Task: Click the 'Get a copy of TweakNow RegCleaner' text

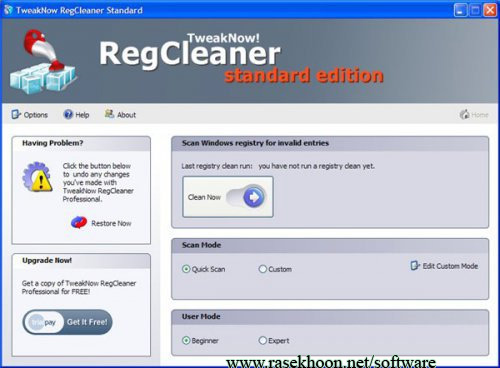Action: pyautogui.click(x=79, y=287)
